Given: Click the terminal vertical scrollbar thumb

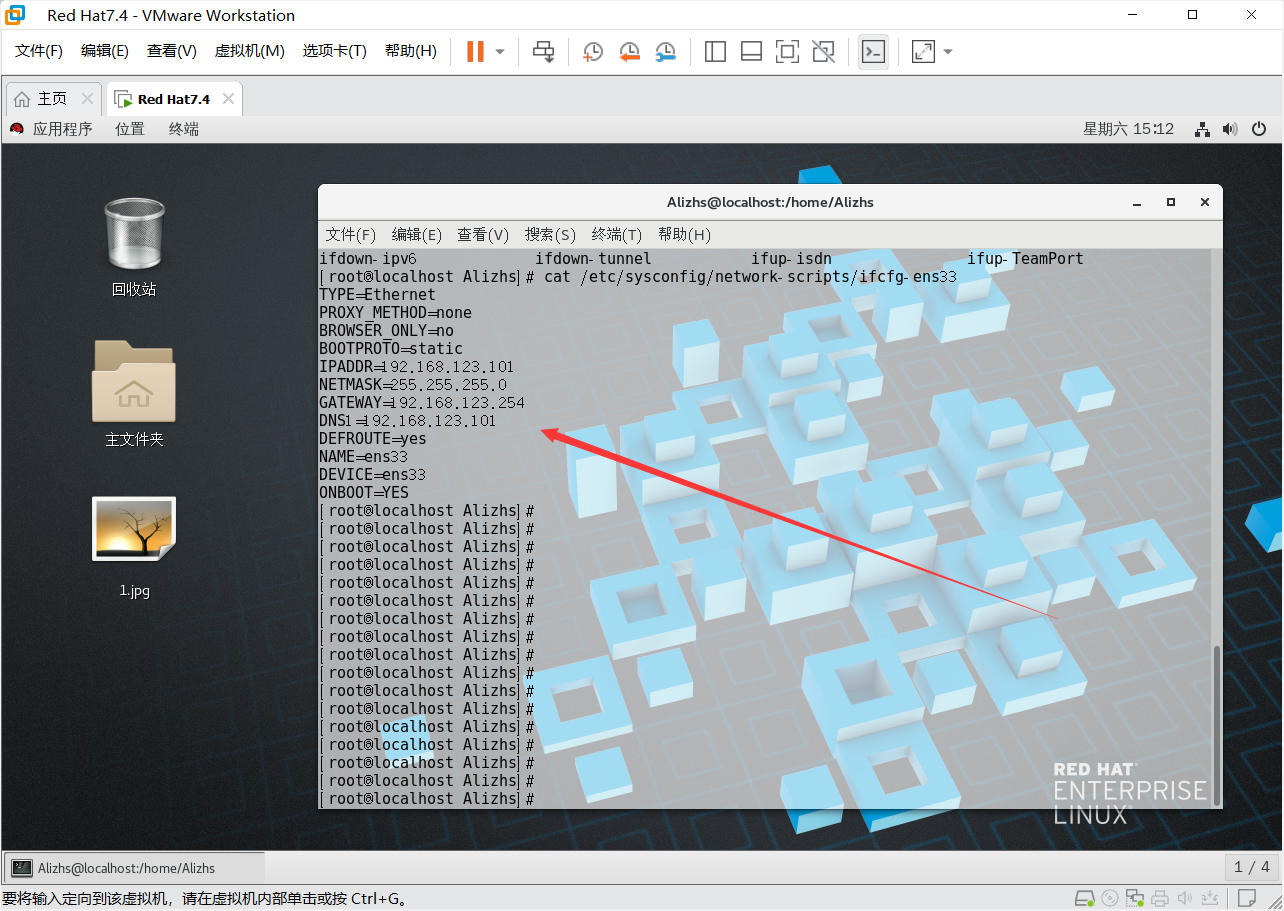Looking at the screenshot, I should coord(1216,725).
